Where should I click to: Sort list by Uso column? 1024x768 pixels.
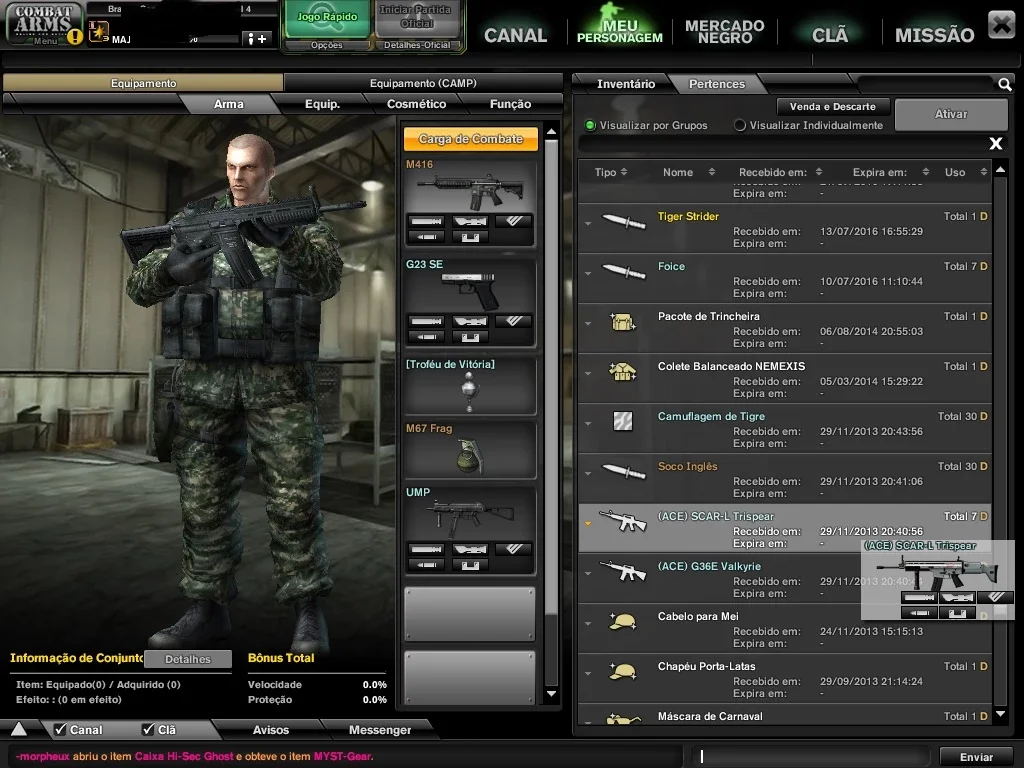(965, 172)
